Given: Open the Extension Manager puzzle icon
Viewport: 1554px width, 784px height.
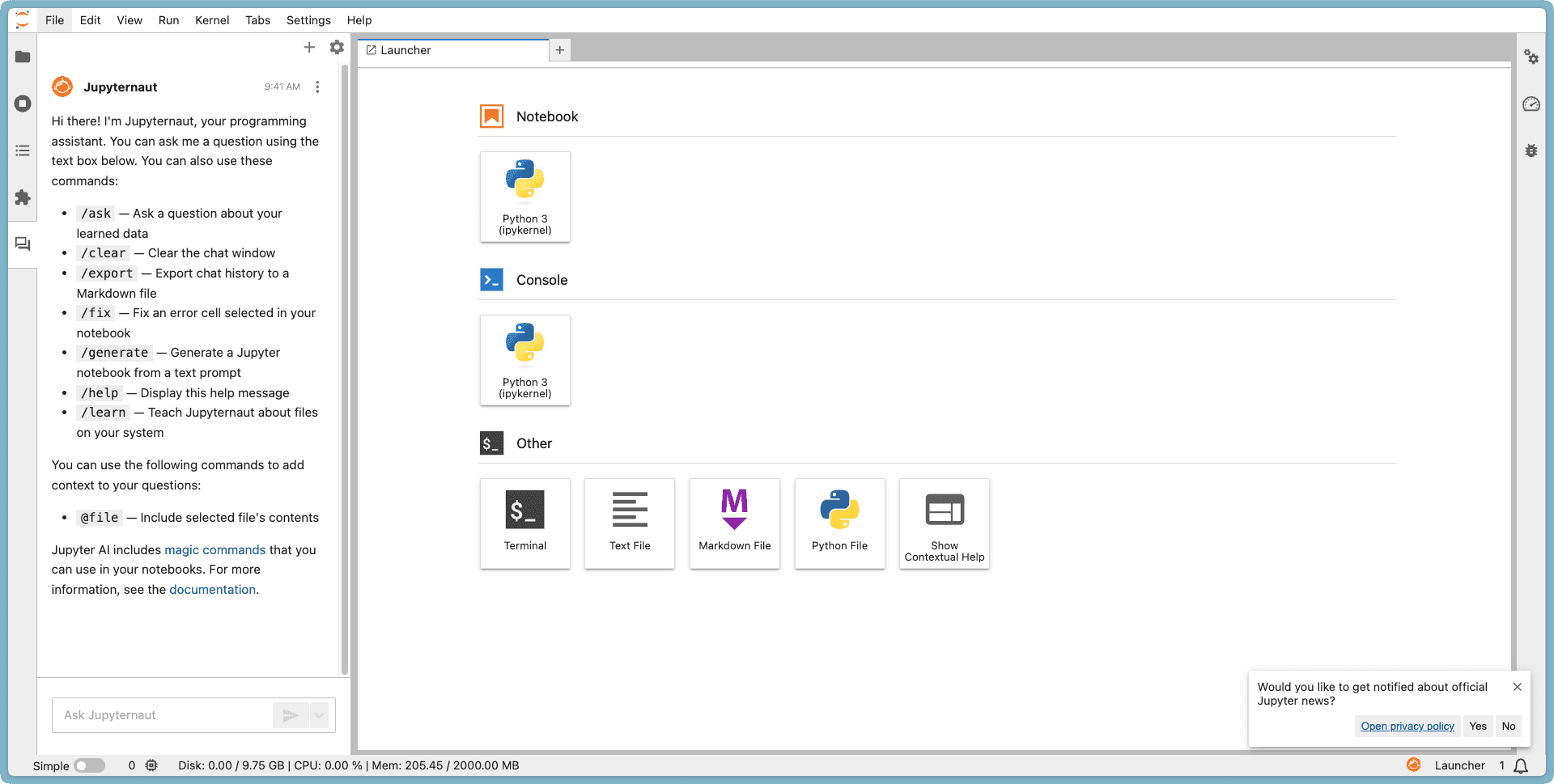Looking at the screenshot, I should point(23,197).
